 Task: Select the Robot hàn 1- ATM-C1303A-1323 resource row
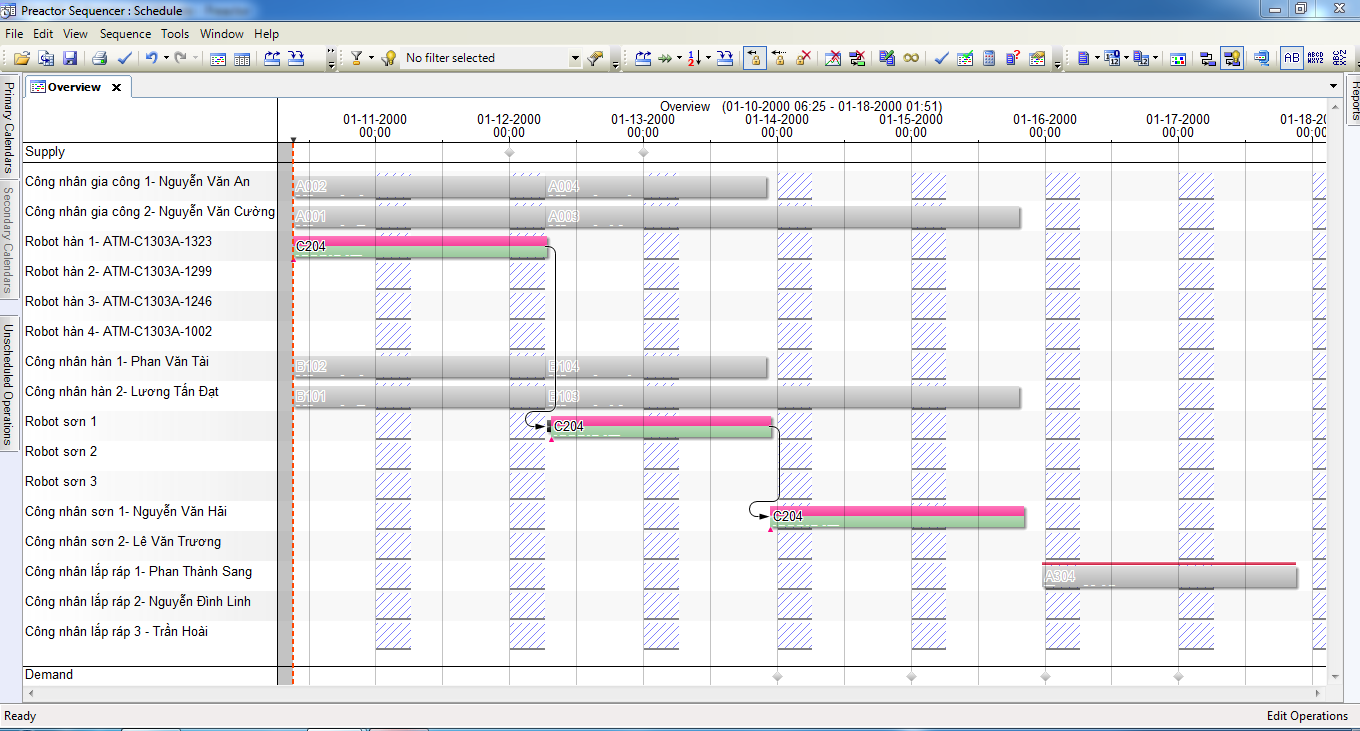(118, 242)
